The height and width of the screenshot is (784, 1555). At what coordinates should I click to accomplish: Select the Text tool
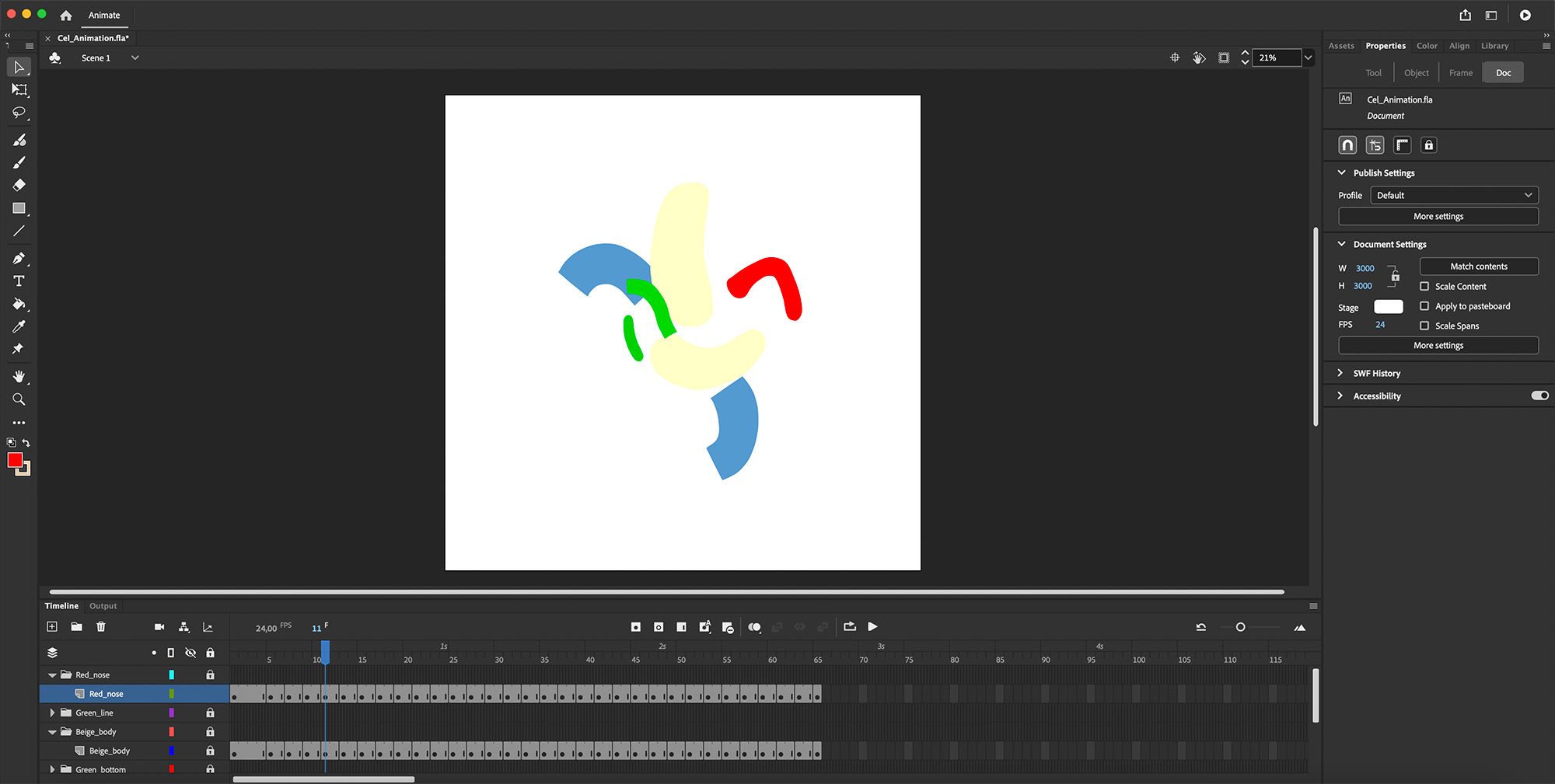pyautogui.click(x=19, y=281)
